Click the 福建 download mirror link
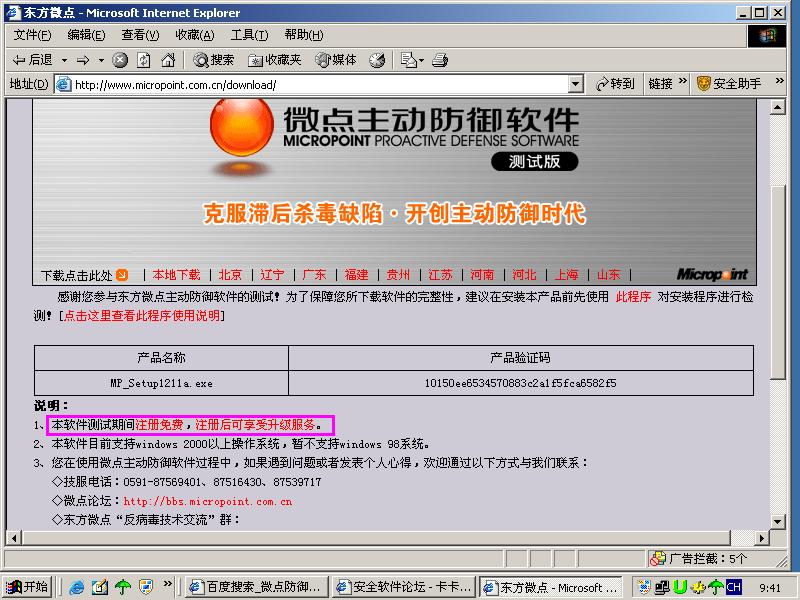The width and height of the screenshot is (800, 600). pos(356,275)
